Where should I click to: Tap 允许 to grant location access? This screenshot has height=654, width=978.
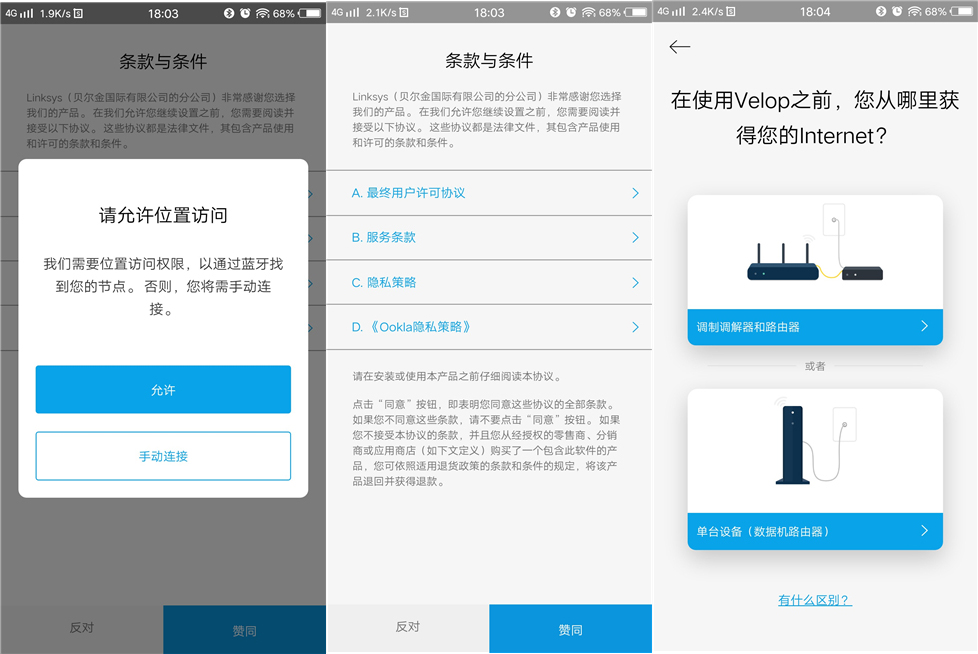click(163, 389)
